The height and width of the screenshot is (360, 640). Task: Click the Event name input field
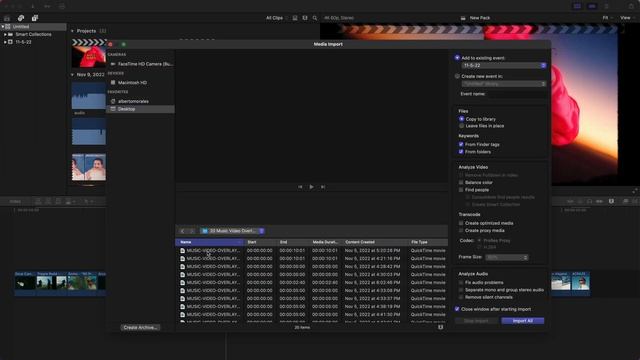516,94
